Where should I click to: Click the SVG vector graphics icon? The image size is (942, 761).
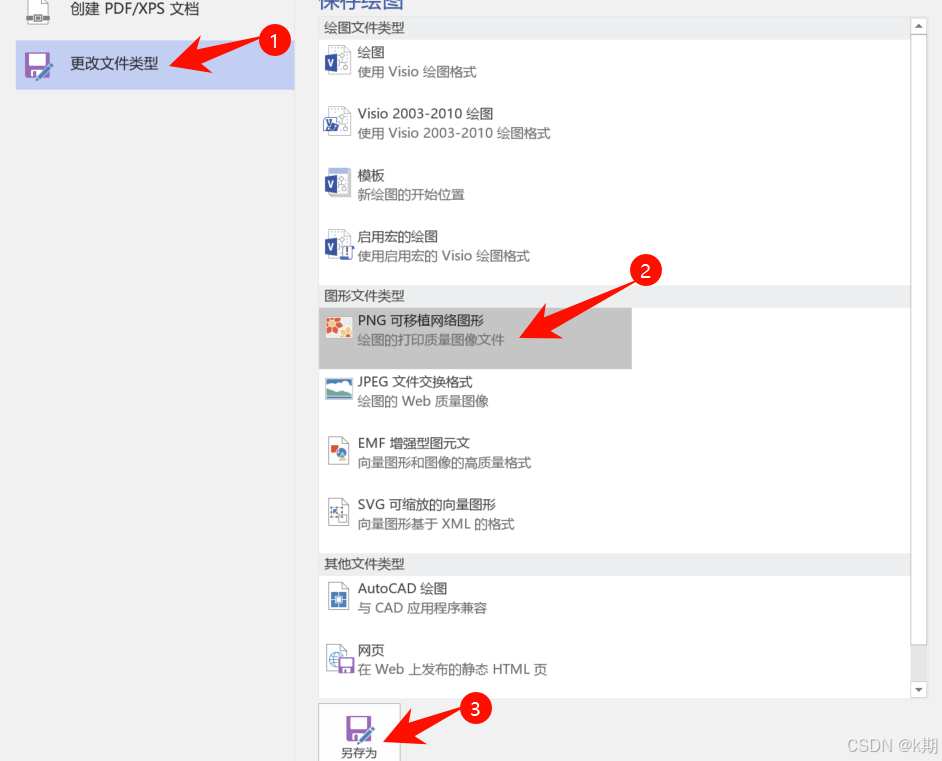pyautogui.click(x=338, y=512)
